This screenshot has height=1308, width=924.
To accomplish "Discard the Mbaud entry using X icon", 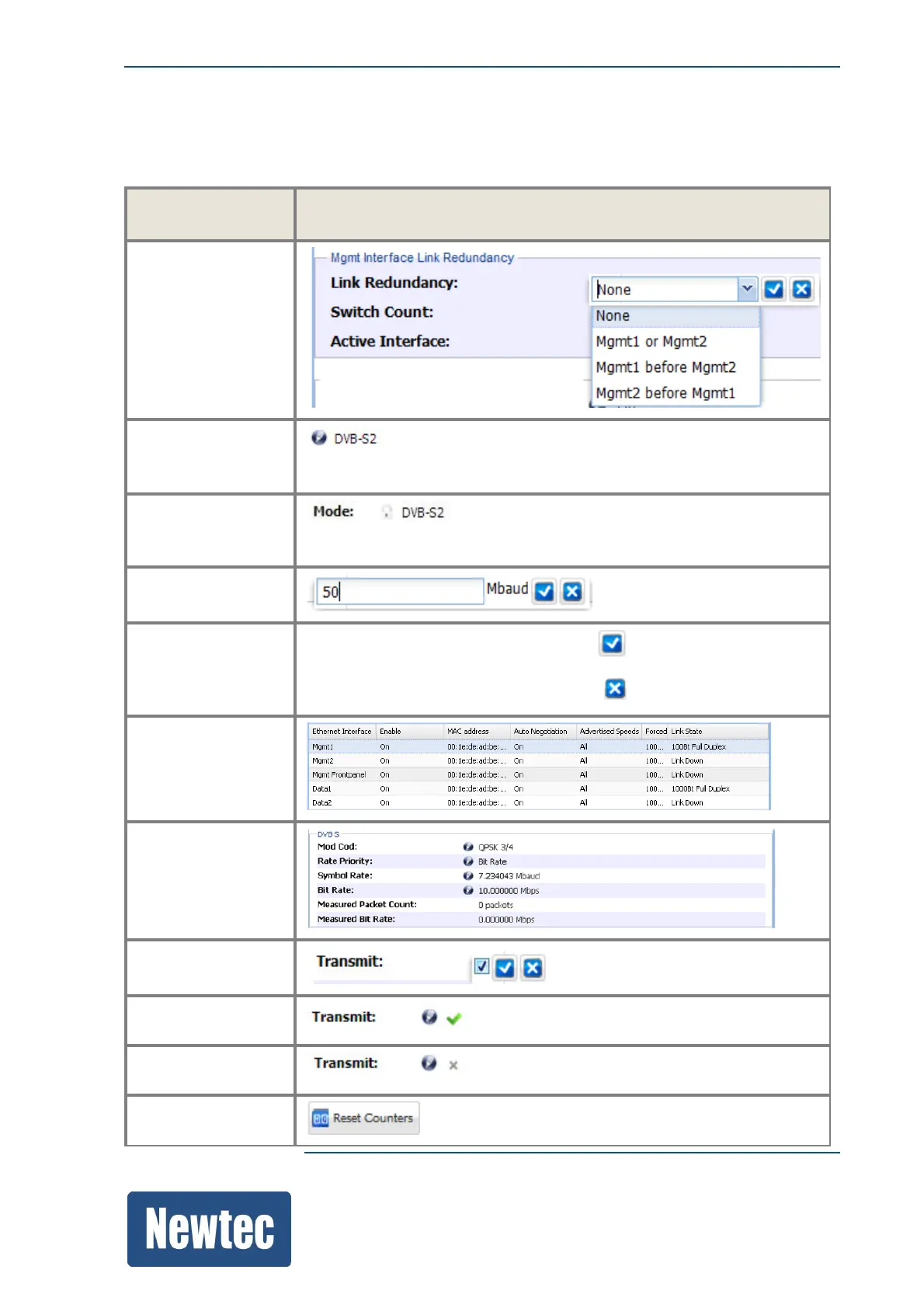I will pos(572,592).
